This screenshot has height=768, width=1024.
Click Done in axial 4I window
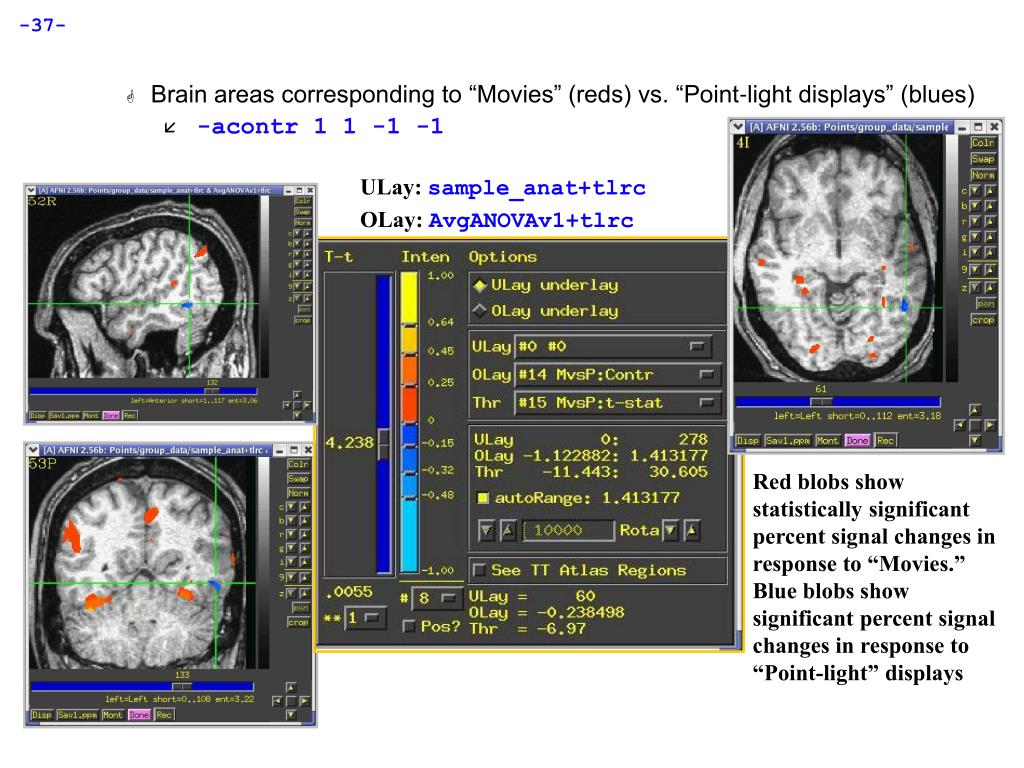[857, 441]
